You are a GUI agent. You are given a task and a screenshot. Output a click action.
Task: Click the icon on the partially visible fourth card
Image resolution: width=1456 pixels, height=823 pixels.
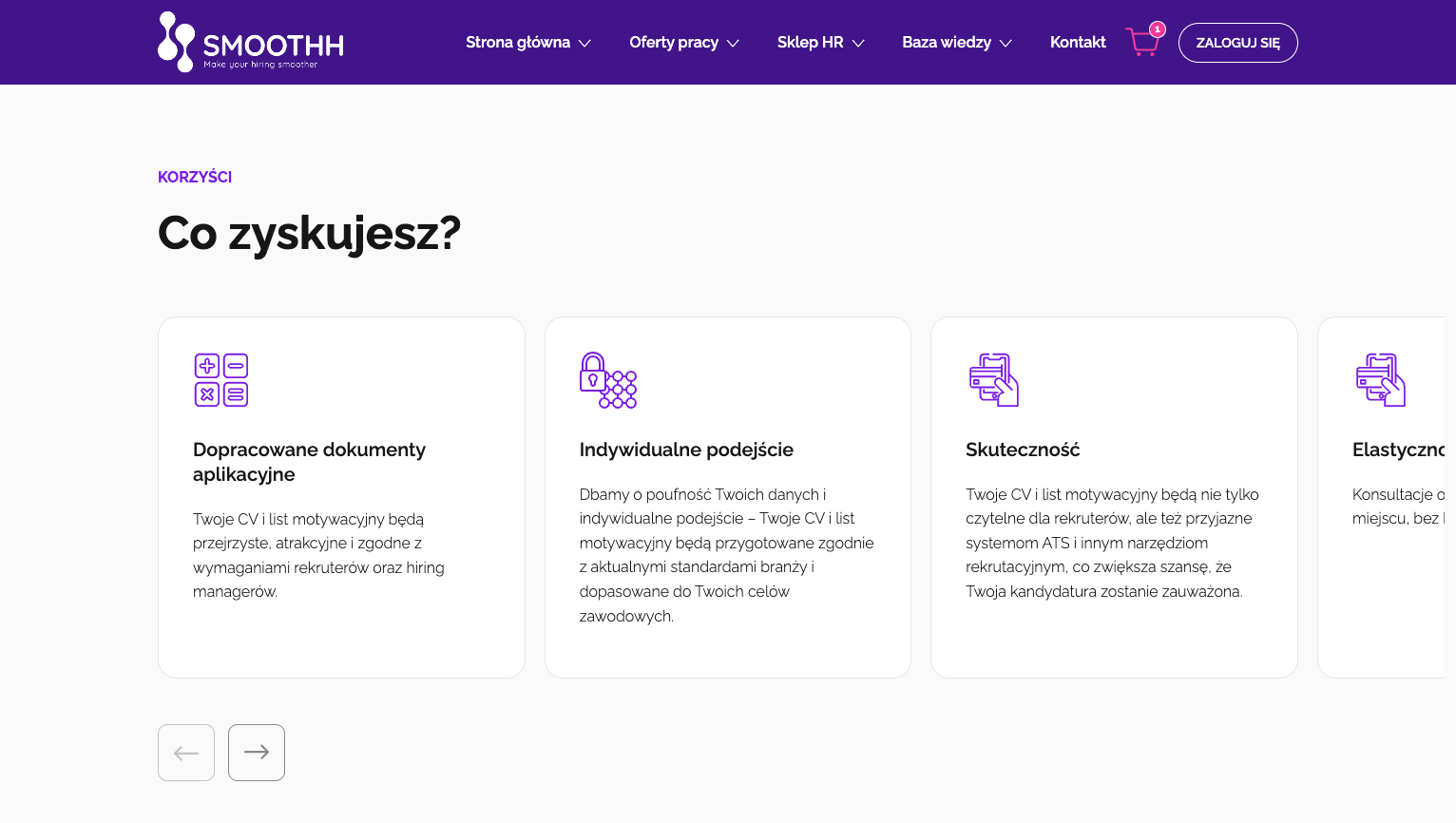pos(1380,380)
